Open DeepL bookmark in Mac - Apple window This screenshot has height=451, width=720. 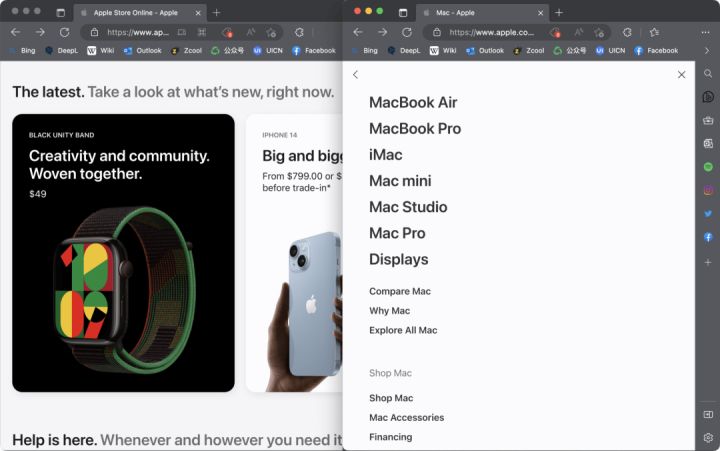(404, 51)
